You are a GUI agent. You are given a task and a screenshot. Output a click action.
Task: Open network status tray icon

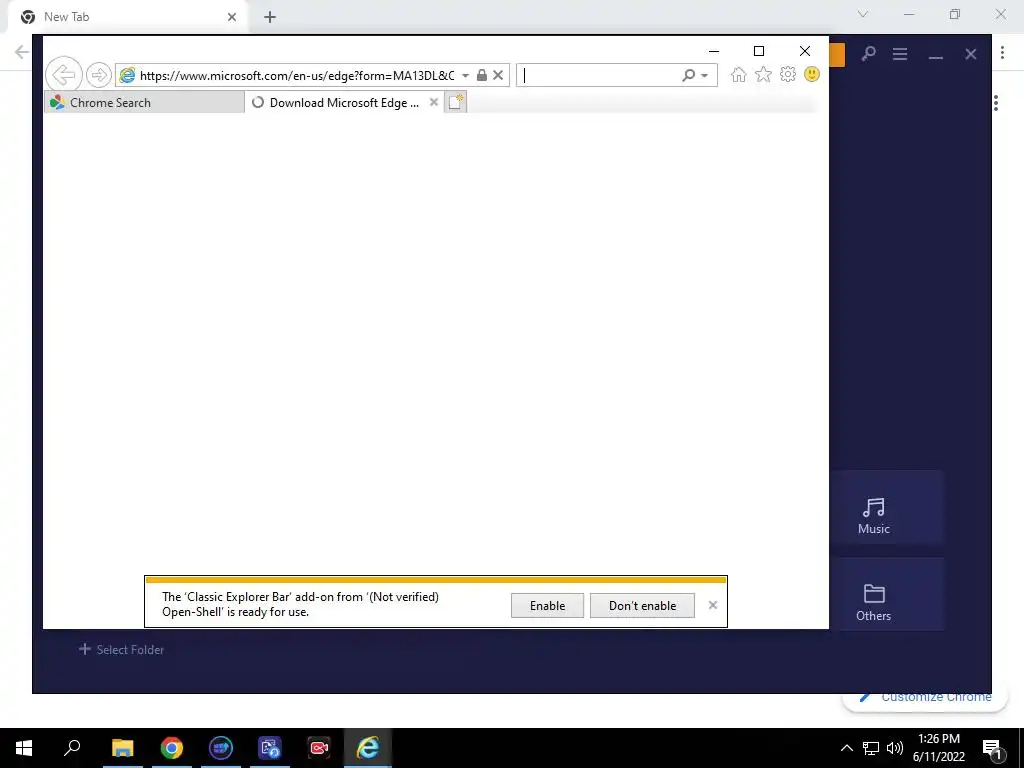871,748
